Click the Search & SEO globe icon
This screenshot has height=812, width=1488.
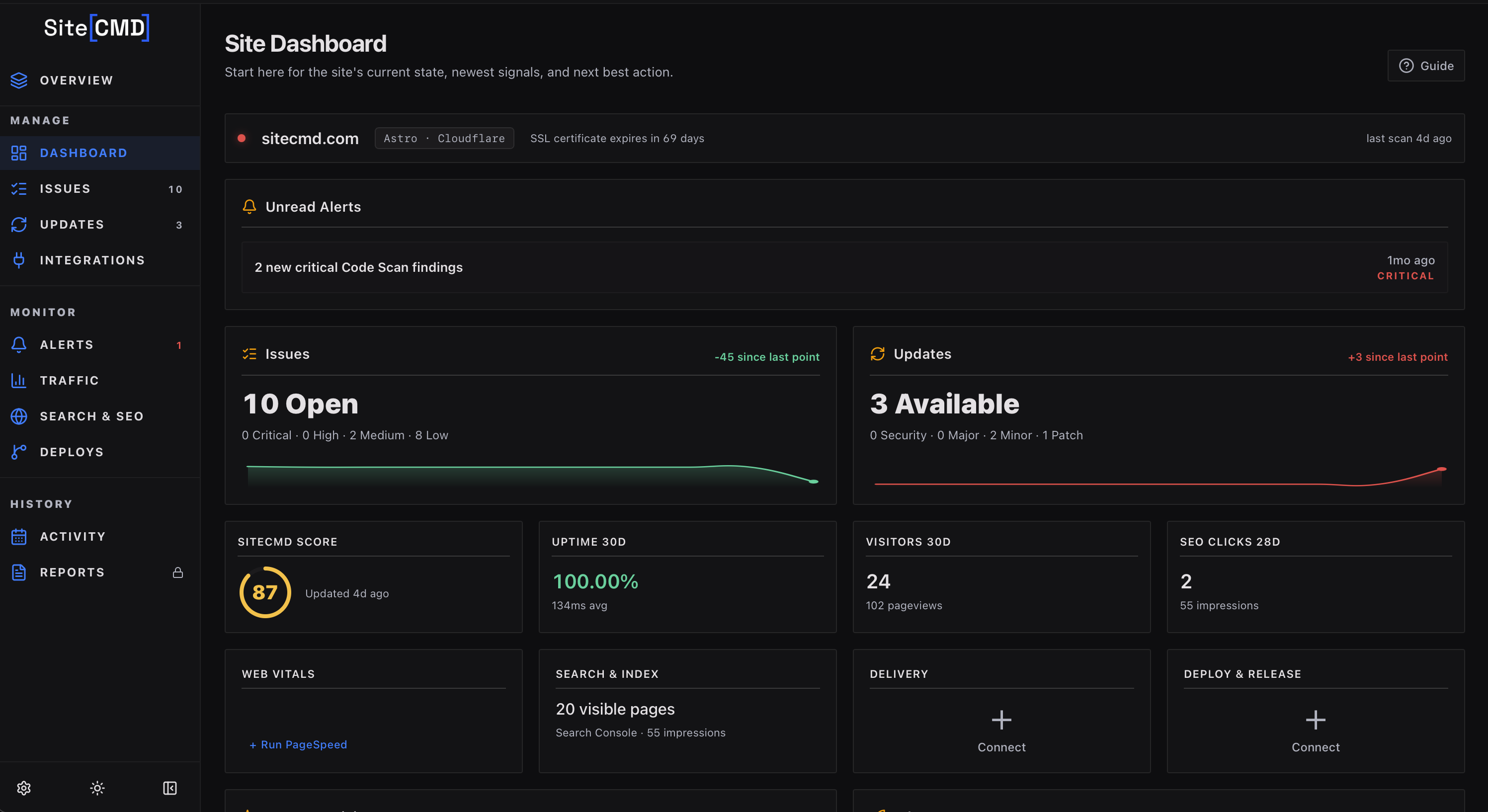[19, 416]
